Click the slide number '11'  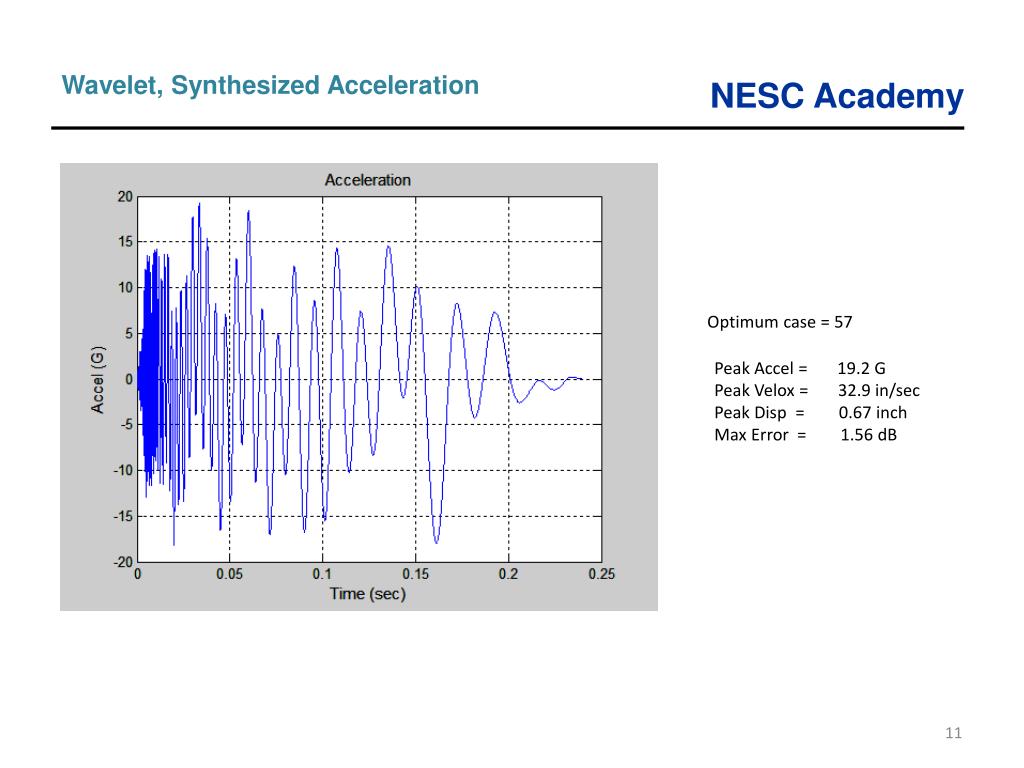coord(953,733)
